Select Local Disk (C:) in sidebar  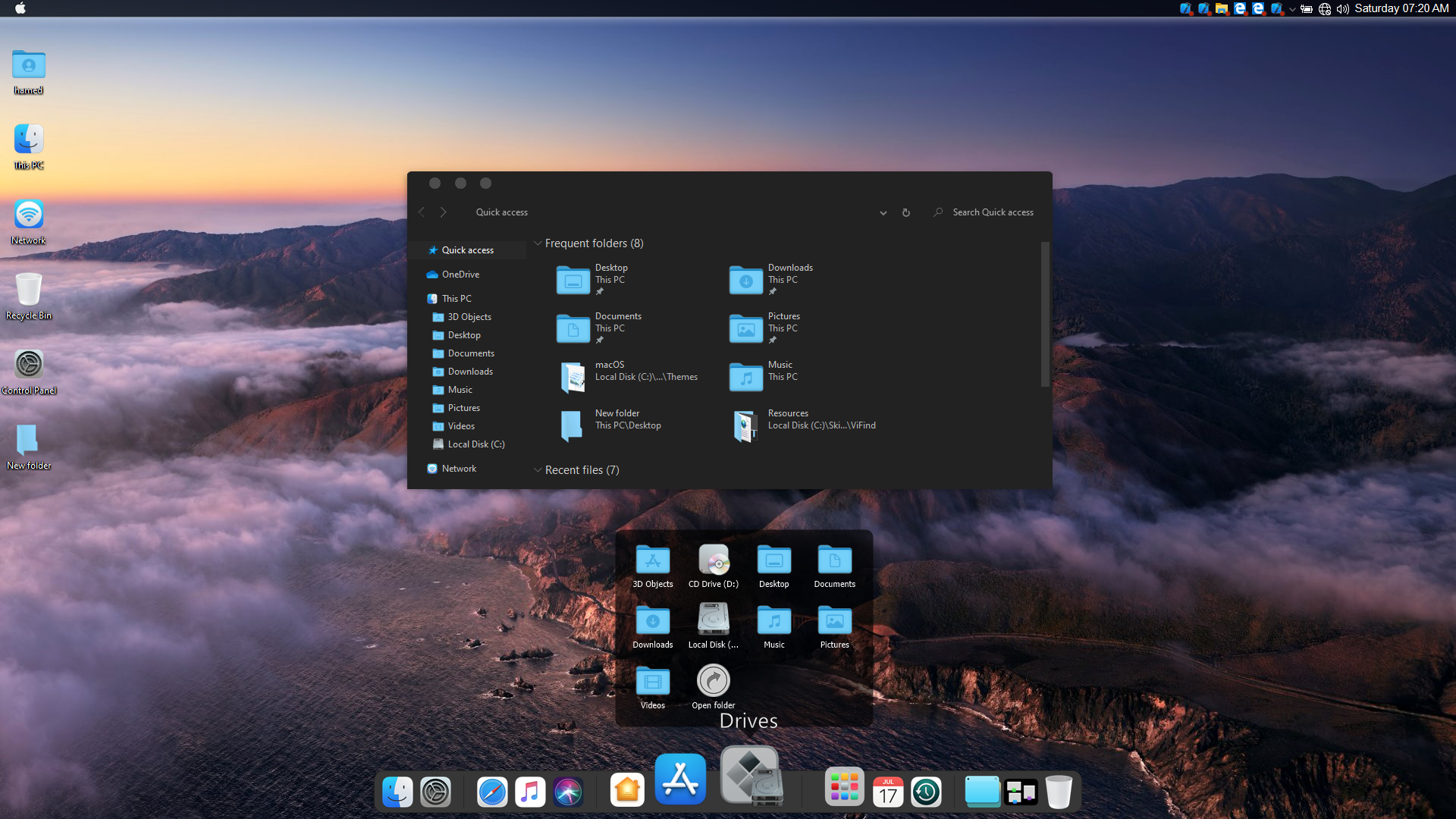(475, 444)
